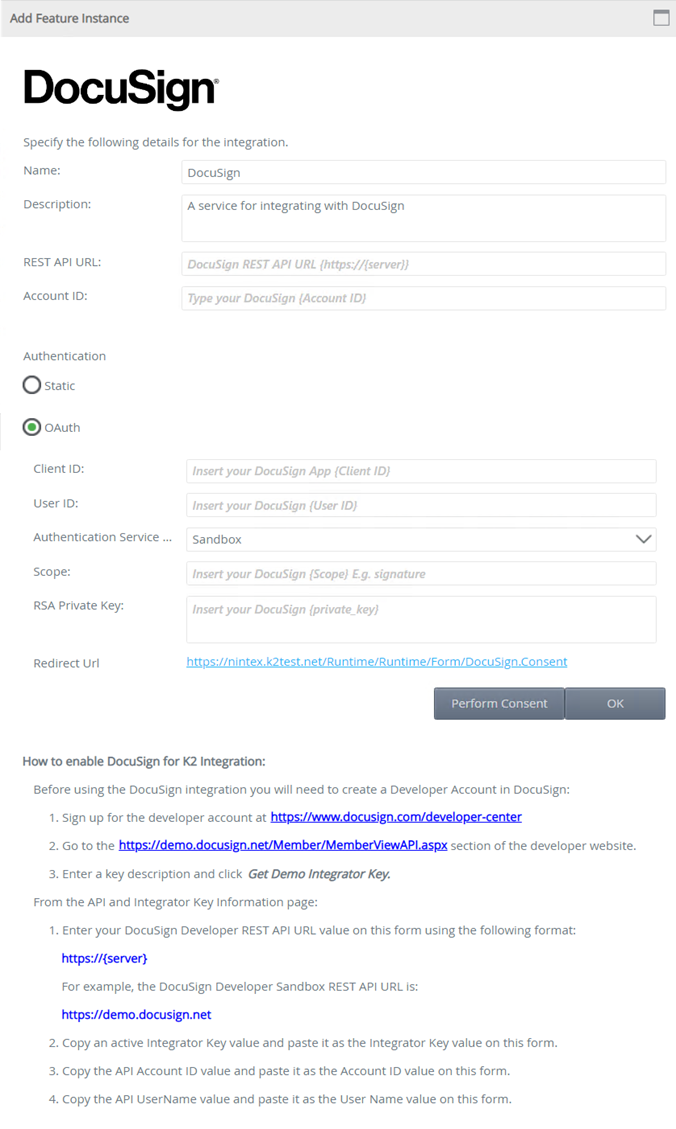Select the Static authentication option

tap(31, 385)
